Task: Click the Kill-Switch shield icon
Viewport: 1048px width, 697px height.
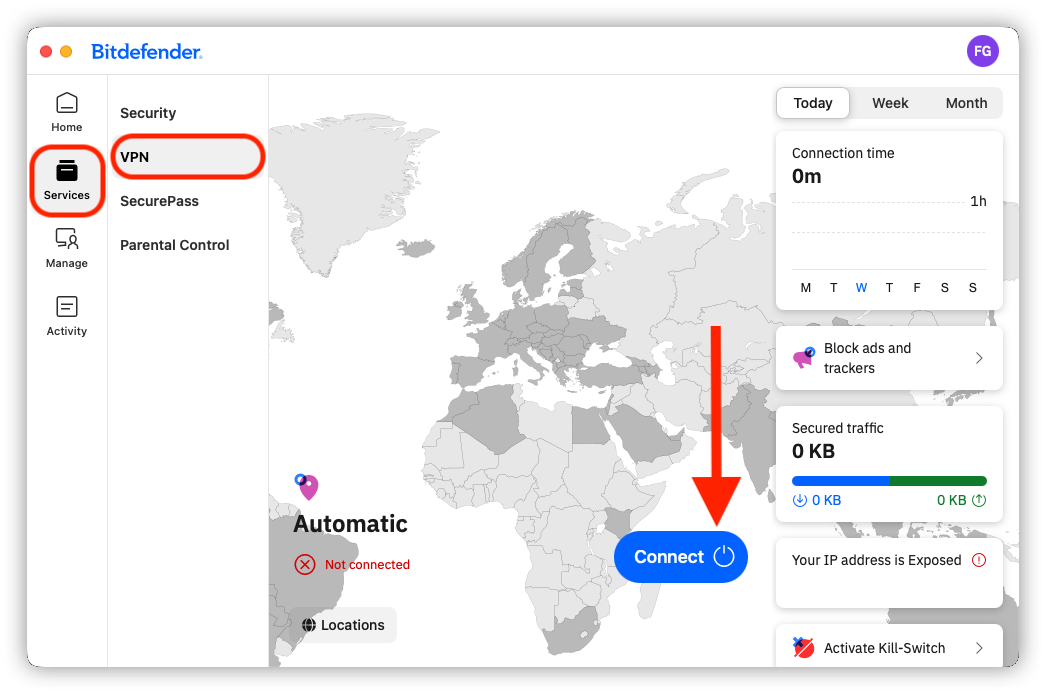Action: [803, 648]
